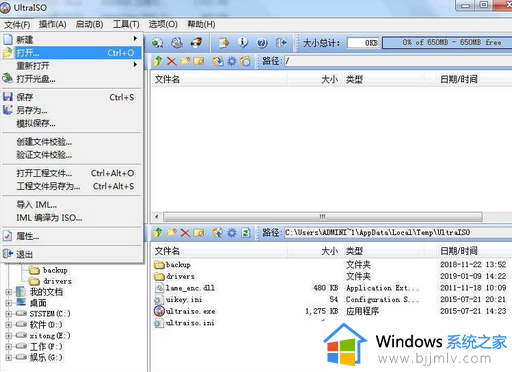Click add-to-image icon in local pane toolbar
This screenshot has height=372, width=512.
[x=218, y=232]
